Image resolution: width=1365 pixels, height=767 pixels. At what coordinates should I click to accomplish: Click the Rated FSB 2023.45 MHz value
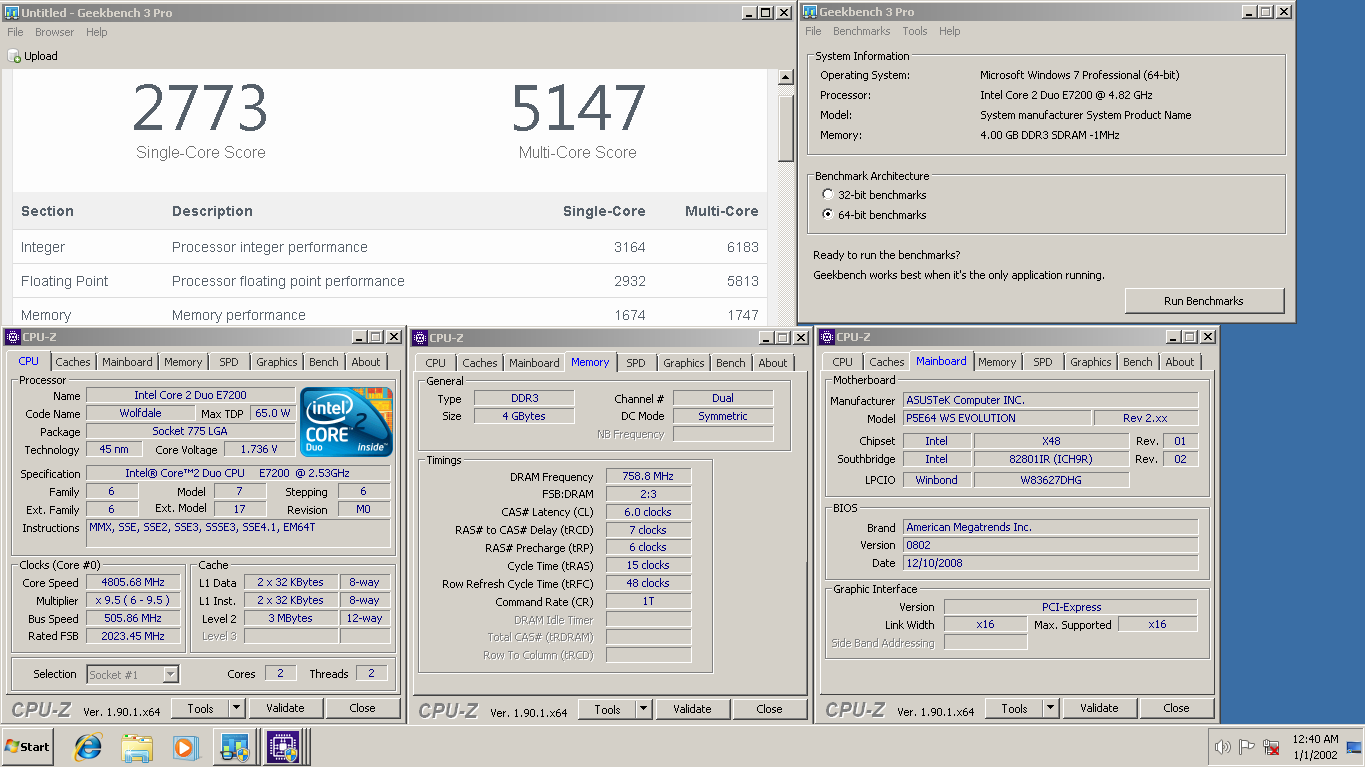click(x=133, y=636)
